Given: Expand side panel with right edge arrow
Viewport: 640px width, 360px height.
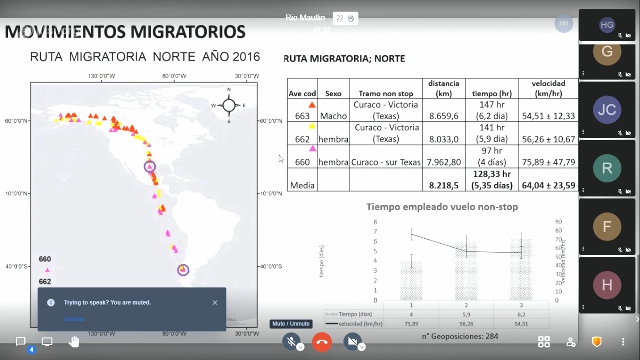Looking at the screenshot, I should tap(637, 320).
